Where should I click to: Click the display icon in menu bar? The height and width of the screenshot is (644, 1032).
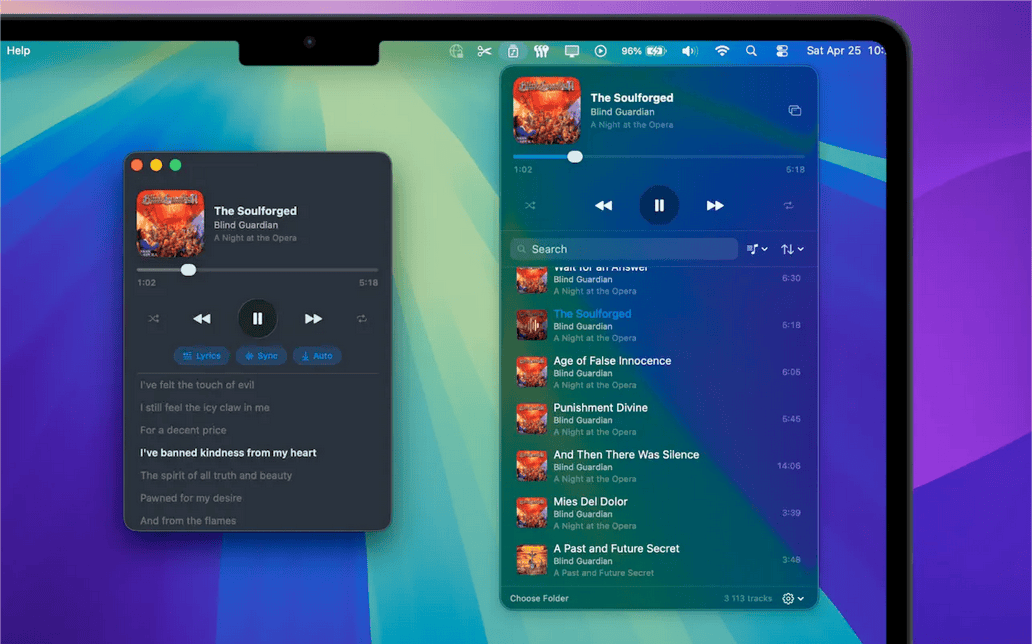pos(571,51)
